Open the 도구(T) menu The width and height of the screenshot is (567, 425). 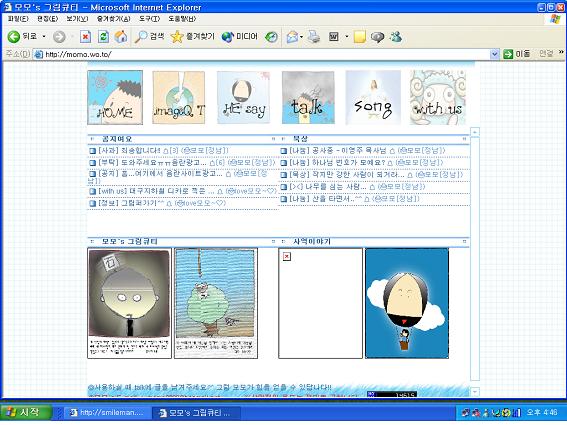tap(149, 19)
